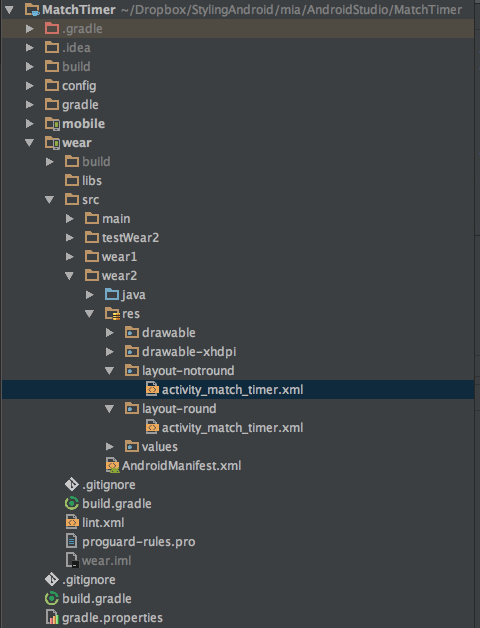480x628 pixels.
Task: Click the wear build.gradle green icon
Action: pyautogui.click(x=72, y=503)
